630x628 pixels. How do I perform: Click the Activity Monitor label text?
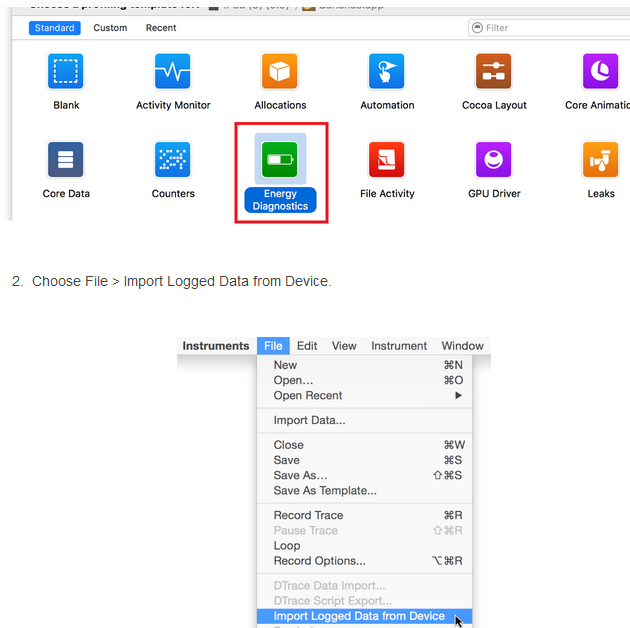[x=173, y=105]
